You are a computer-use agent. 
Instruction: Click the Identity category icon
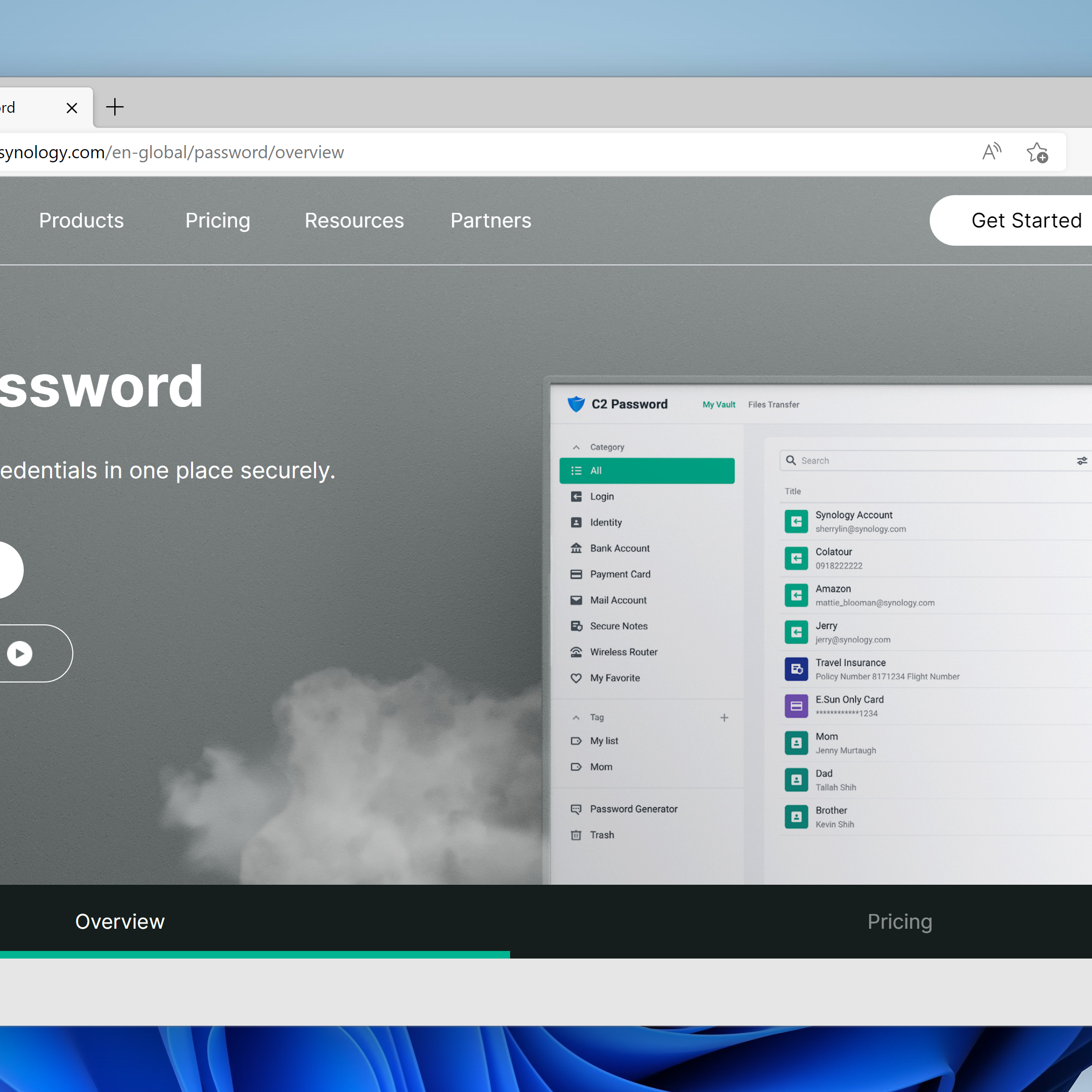point(576,522)
